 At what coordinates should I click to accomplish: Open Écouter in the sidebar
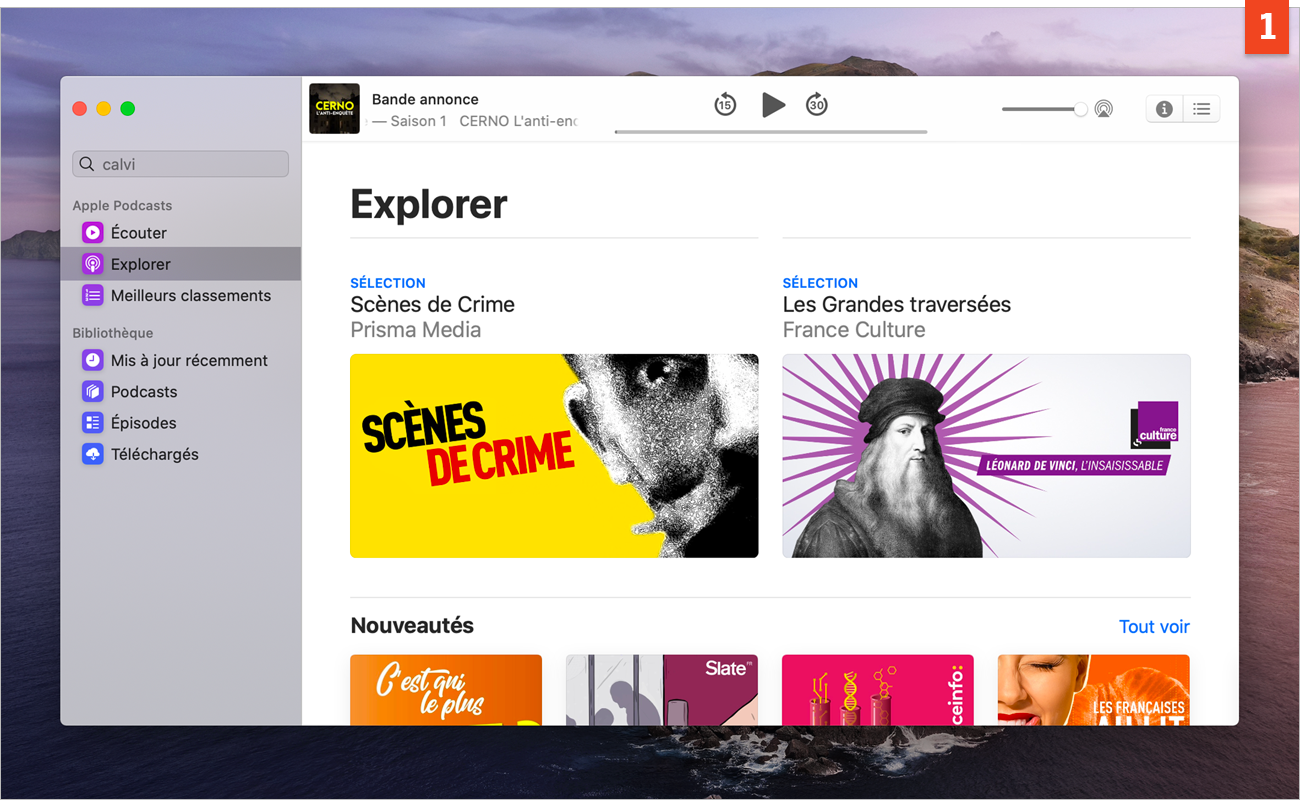coord(139,233)
